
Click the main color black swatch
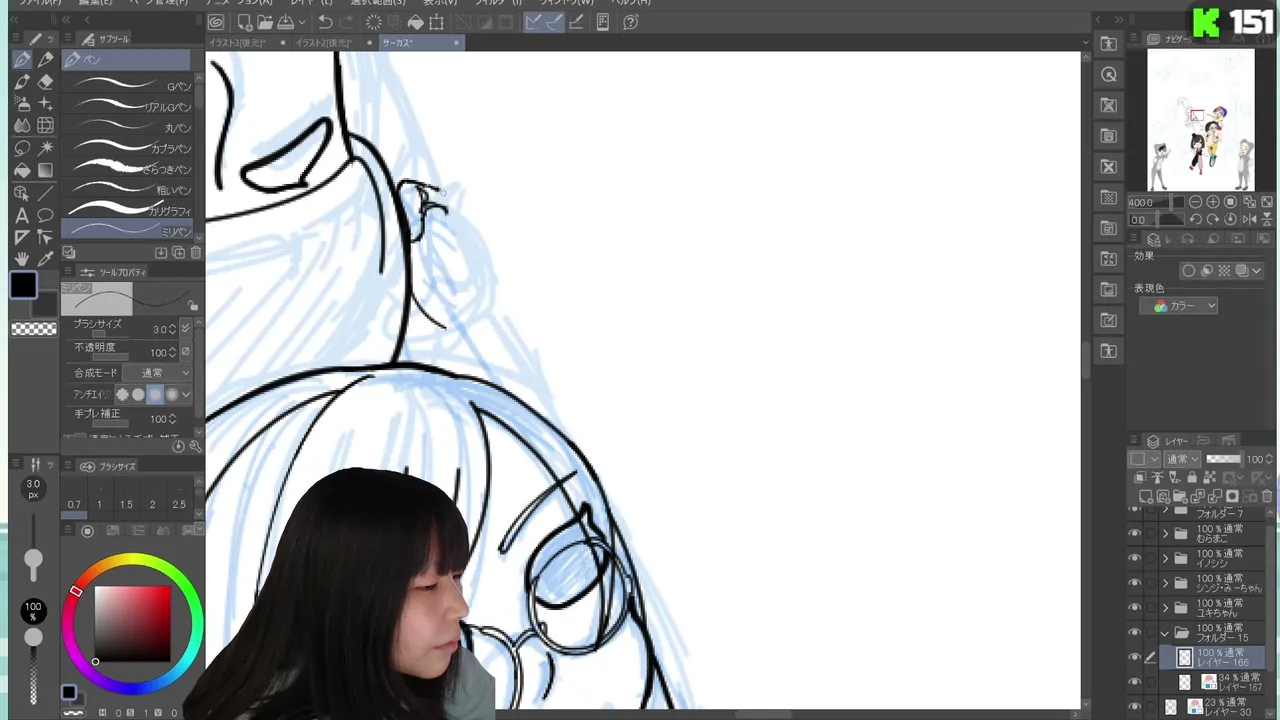24,286
